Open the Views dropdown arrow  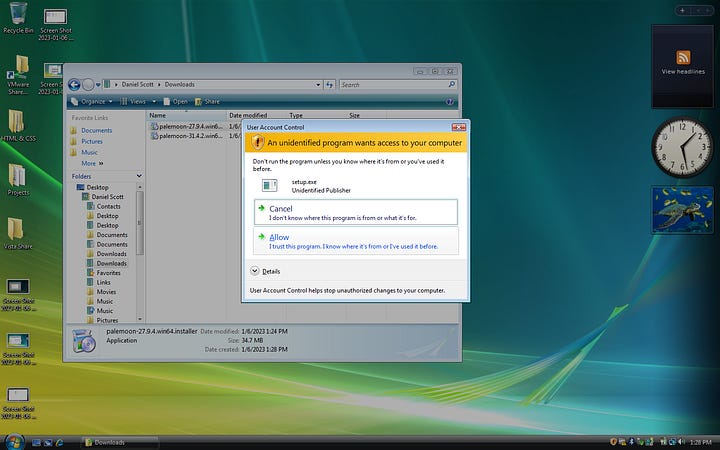(x=154, y=101)
